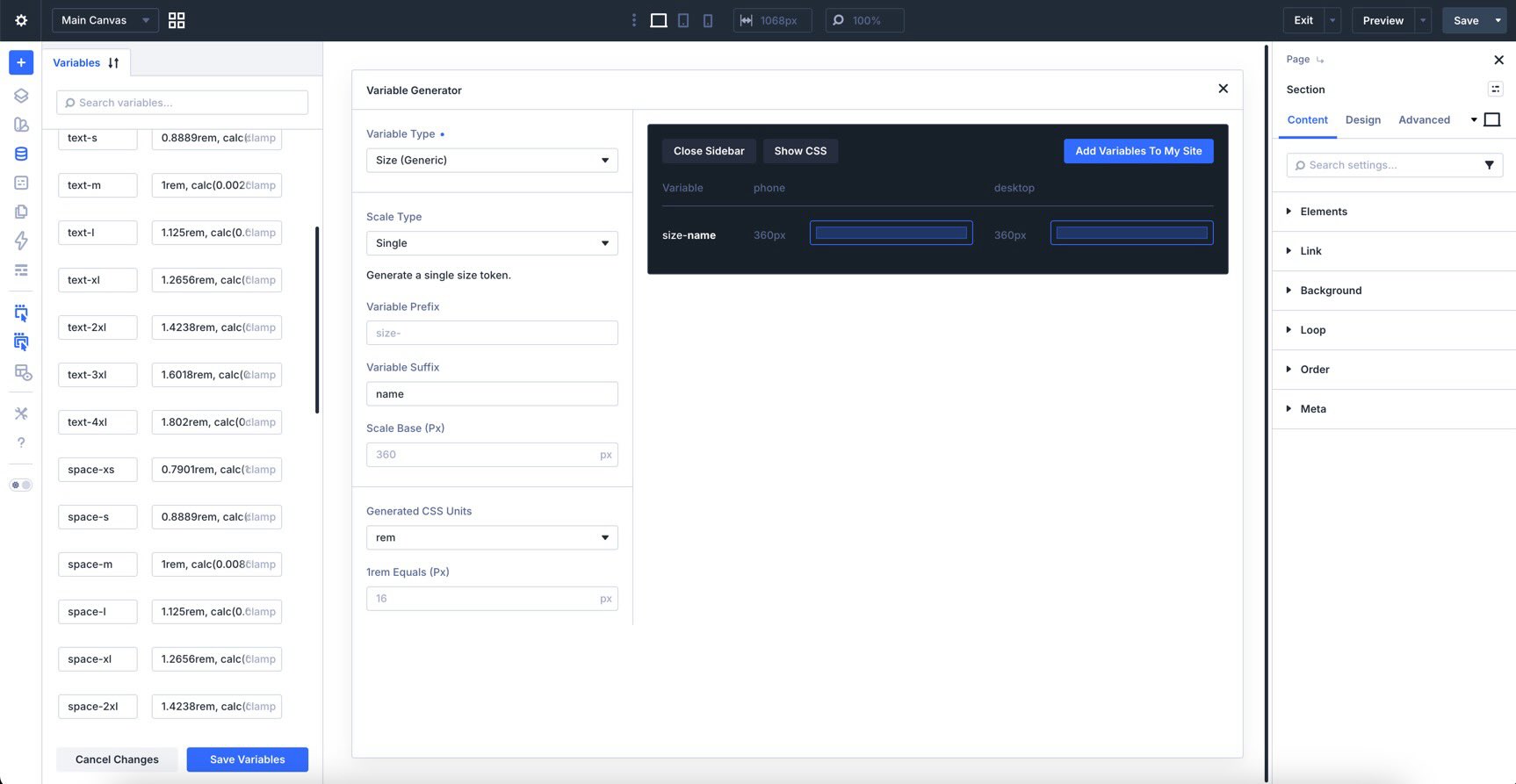Open the module library face icon
Viewport: 1516px width, 784px height.
(x=21, y=183)
